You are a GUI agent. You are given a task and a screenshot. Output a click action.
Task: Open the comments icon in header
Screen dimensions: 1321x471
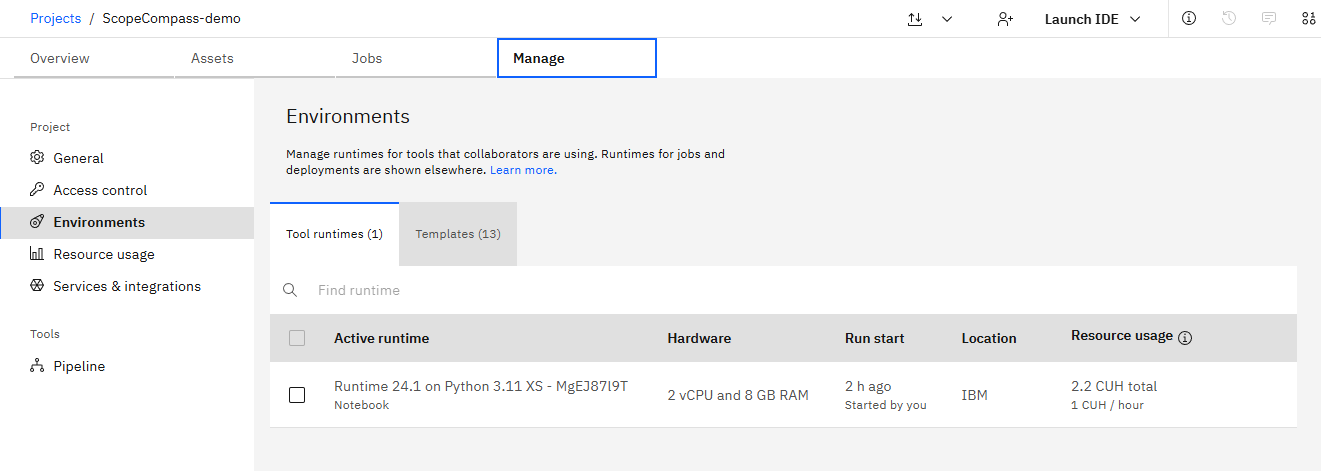[1269, 19]
